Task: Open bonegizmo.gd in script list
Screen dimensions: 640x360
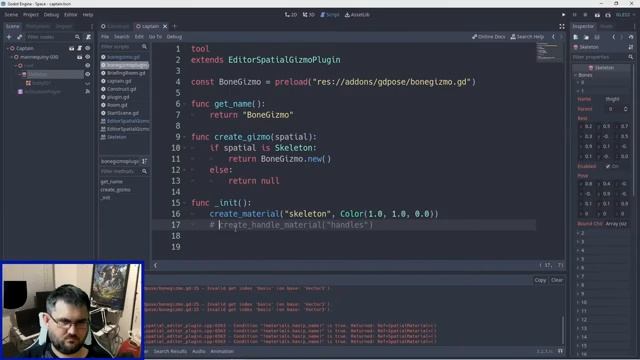Action: 124,57
